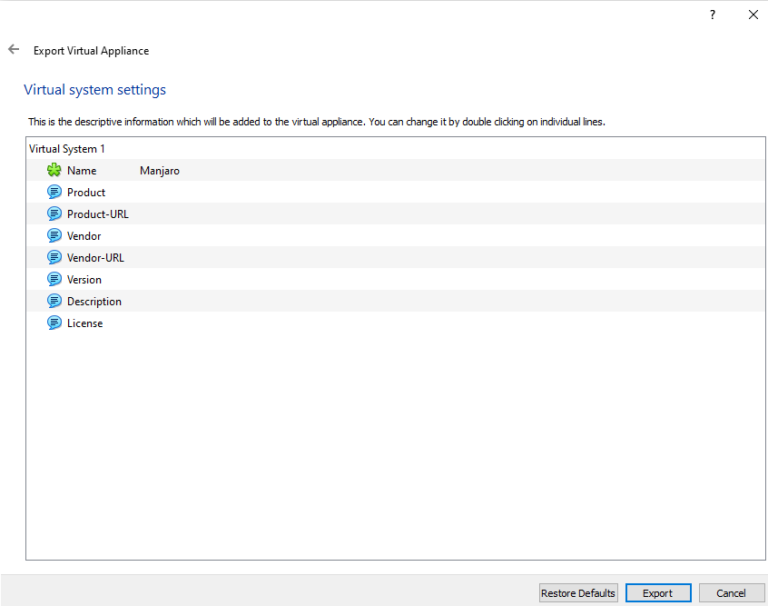This screenshot has width=768, height=606.
Task: Select the Description row label
Action: [x=94, y=301]
